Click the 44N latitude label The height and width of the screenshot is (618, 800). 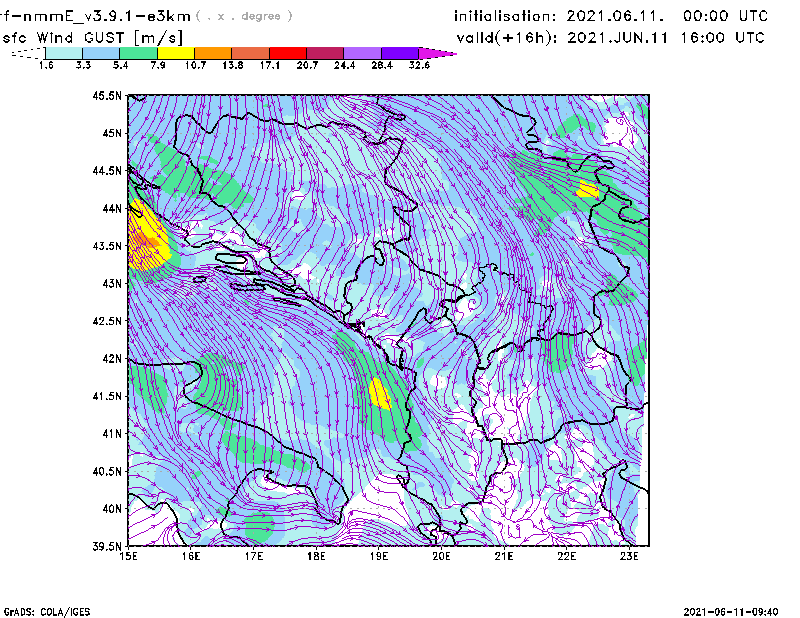[x=112, y=208]
